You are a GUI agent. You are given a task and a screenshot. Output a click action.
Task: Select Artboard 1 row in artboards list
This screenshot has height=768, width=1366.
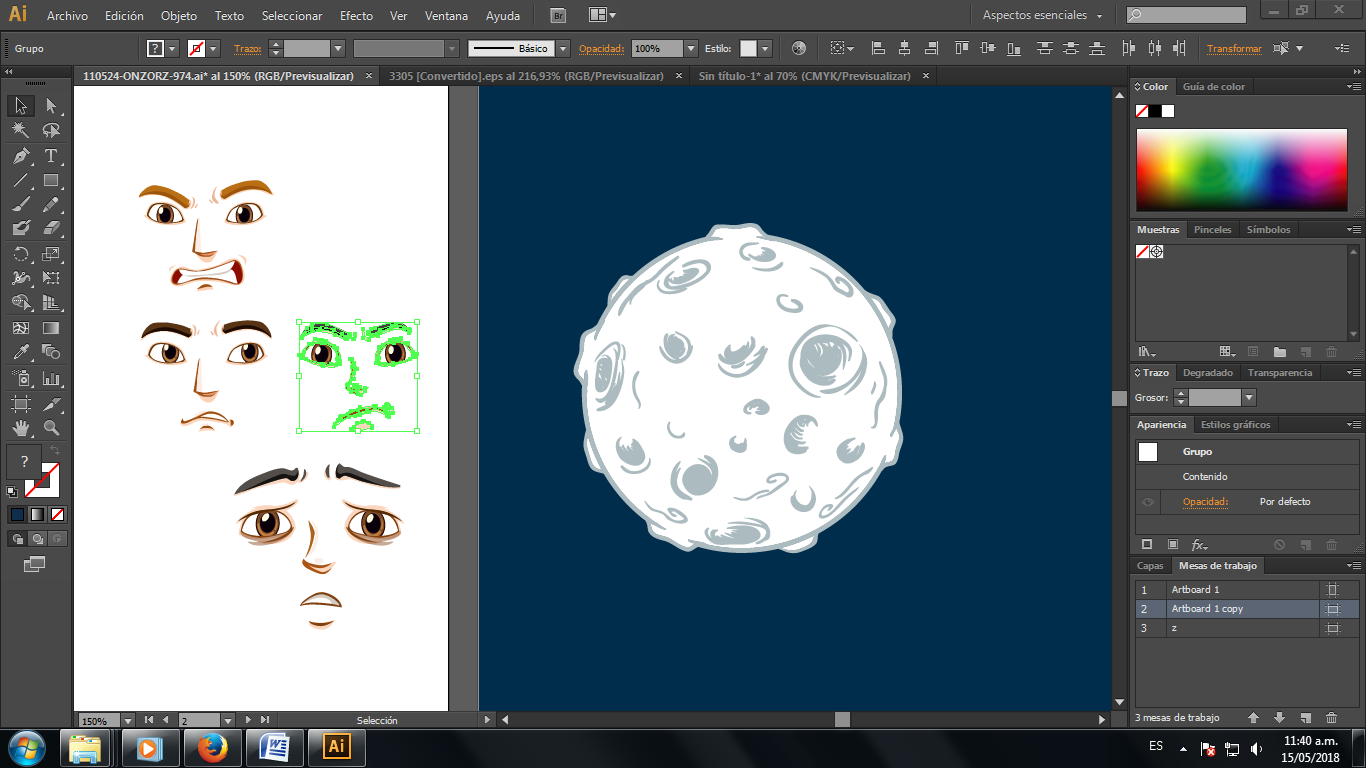tap(1247, 590)
